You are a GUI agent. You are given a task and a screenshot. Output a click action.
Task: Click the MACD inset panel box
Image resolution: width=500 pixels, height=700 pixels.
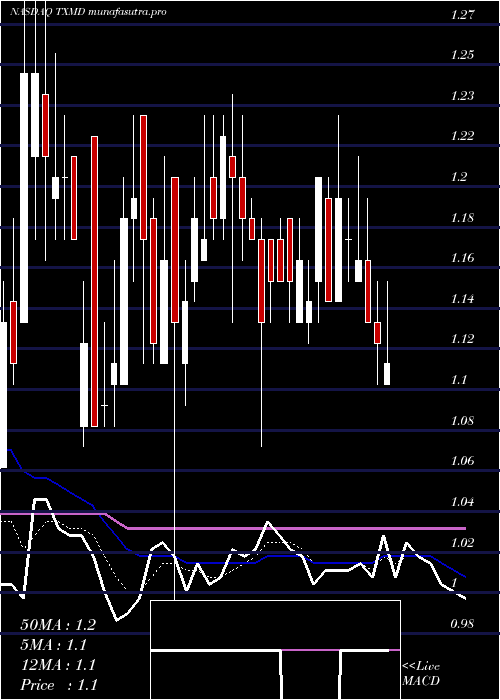[275, 650]
